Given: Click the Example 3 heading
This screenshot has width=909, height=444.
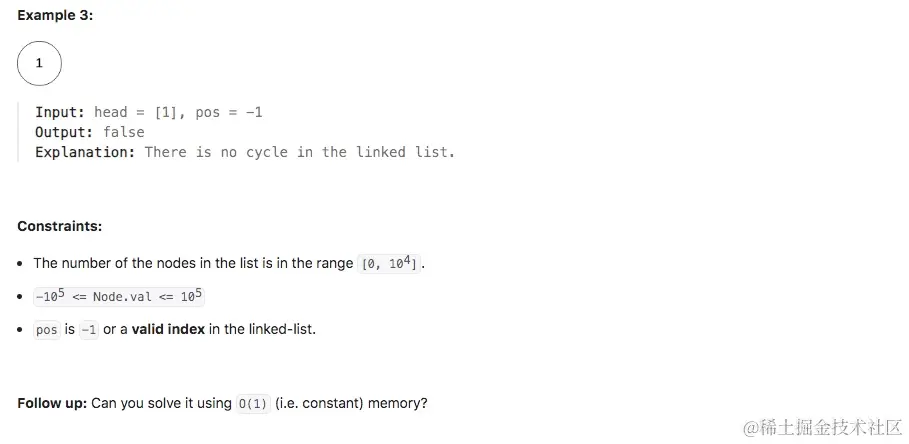Looking at the screenshot, I should click(55, 16).
